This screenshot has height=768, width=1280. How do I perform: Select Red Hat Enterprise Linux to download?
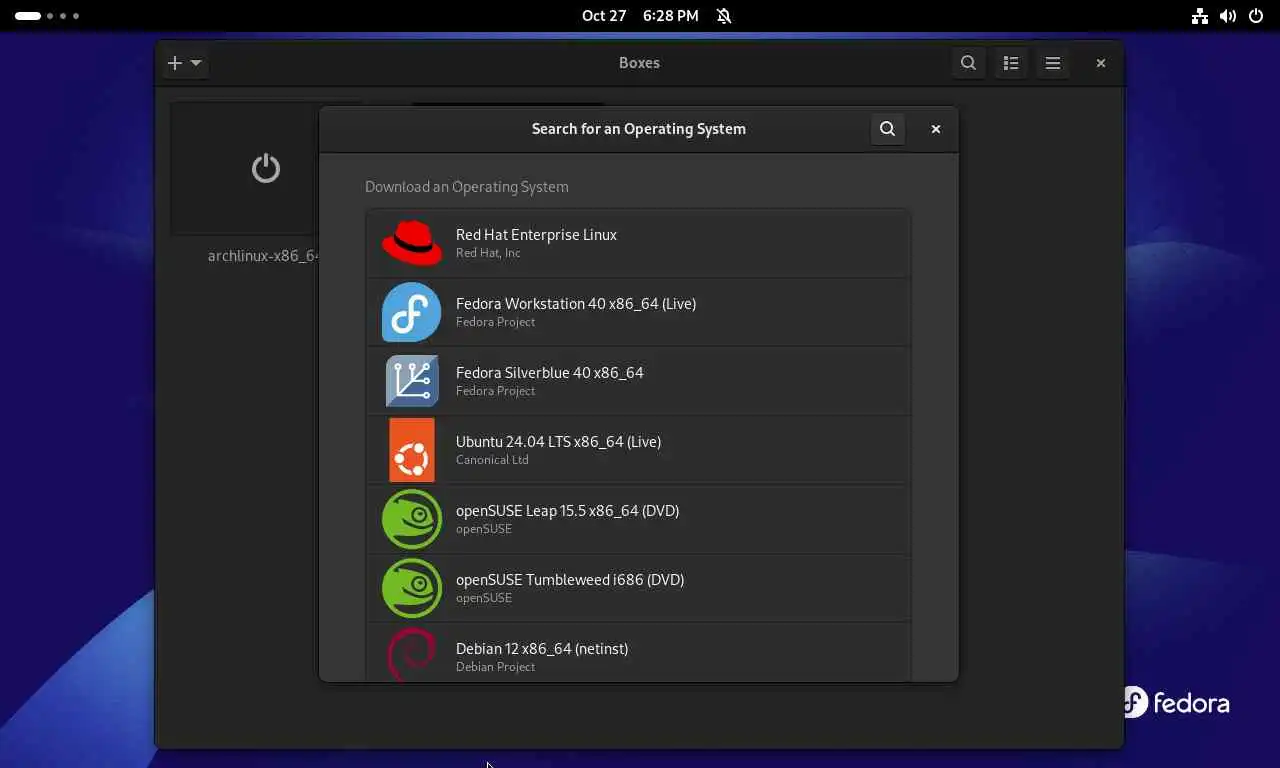tap(638, 243)
